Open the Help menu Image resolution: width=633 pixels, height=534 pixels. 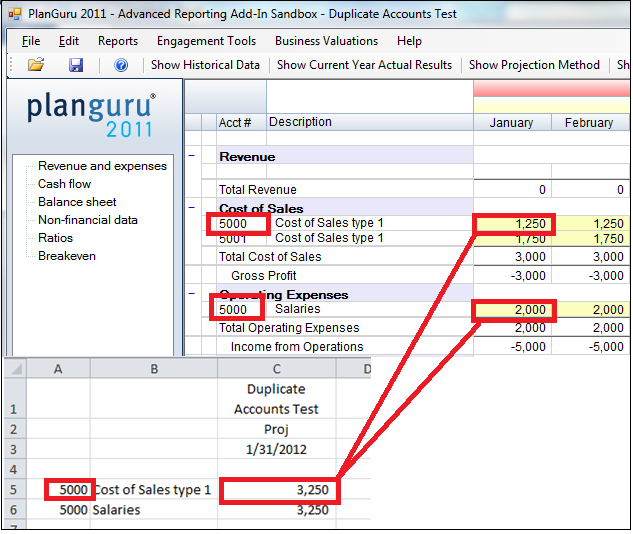[x=409, y=41]
